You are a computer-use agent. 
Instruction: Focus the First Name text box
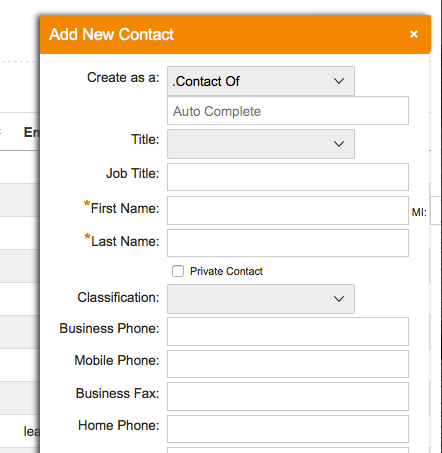coord(288,210)
